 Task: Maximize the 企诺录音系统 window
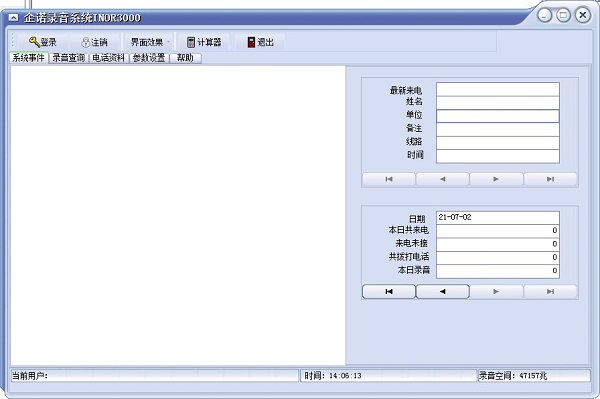coord(563,15)
